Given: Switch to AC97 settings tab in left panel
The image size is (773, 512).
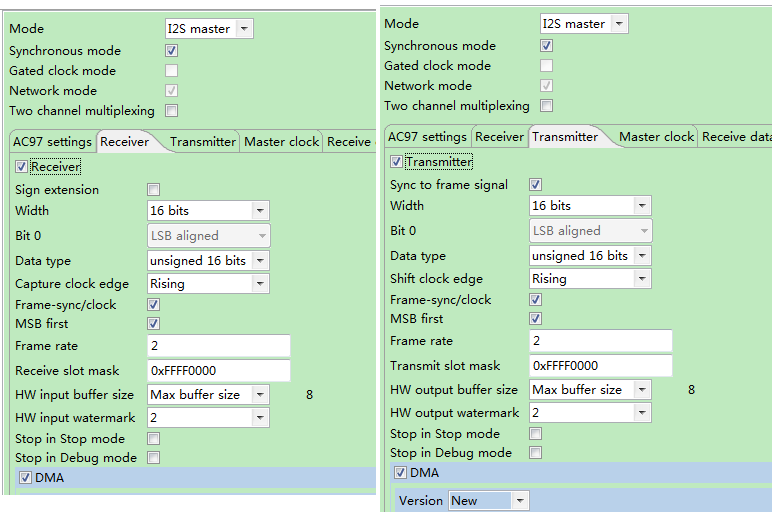Looking at the screenshot, I should tap(52, 142).
